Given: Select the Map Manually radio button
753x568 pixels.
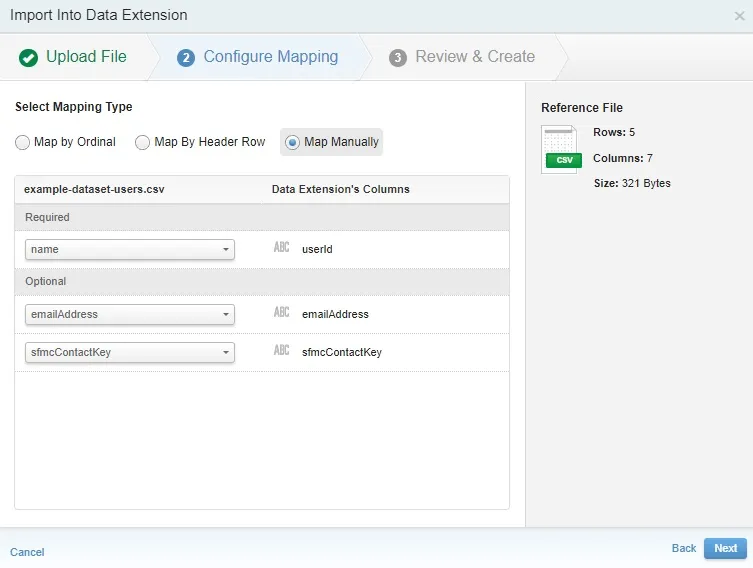Looking at the screenshot, I should coord(292,142).
